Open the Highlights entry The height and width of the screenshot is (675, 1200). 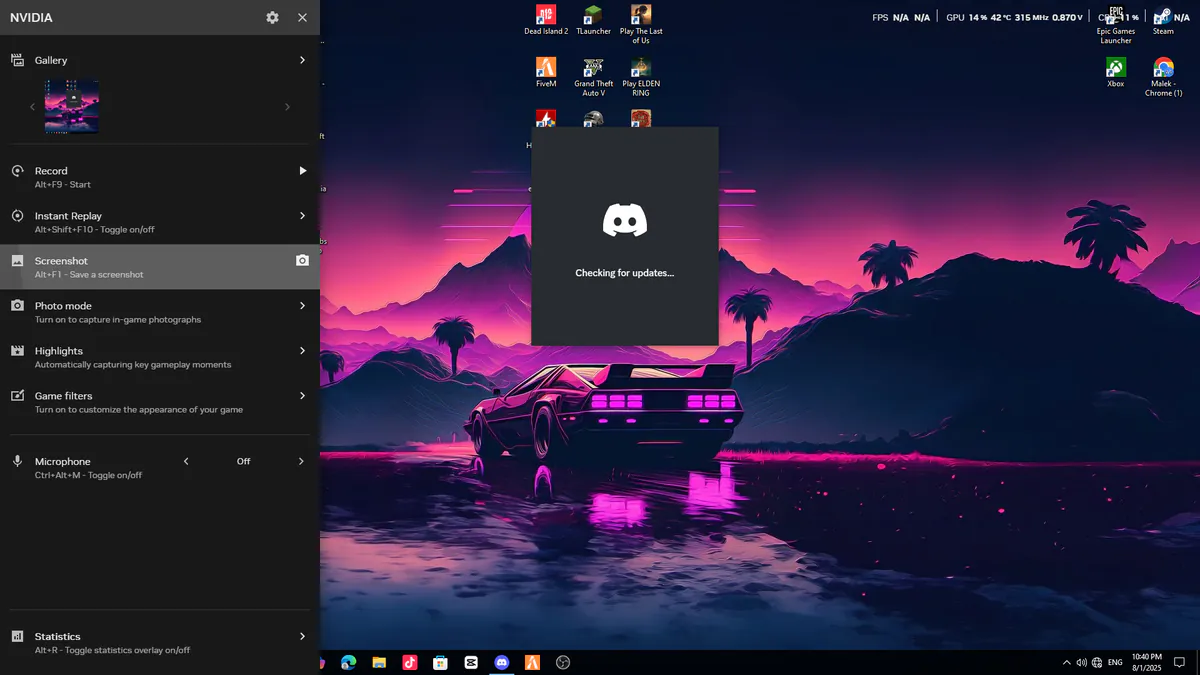[160, 357]
